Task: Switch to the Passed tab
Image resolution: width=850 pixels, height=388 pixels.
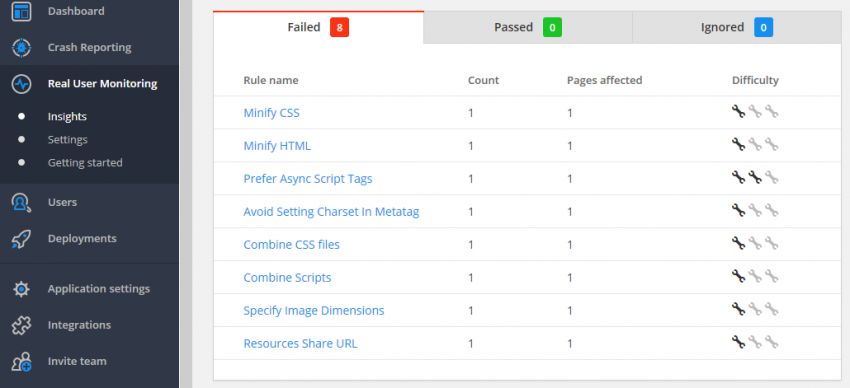Action: (528, 27)
